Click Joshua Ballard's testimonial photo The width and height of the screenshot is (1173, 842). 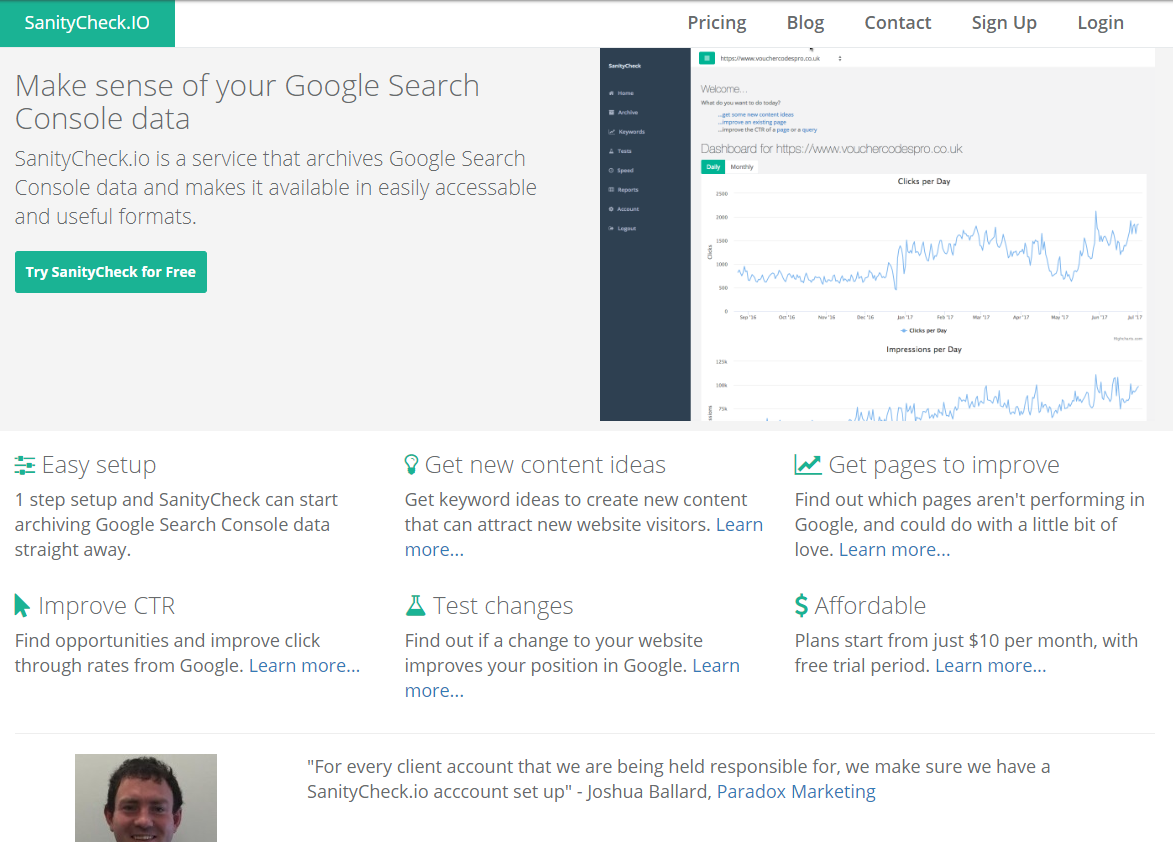[146, 798]
